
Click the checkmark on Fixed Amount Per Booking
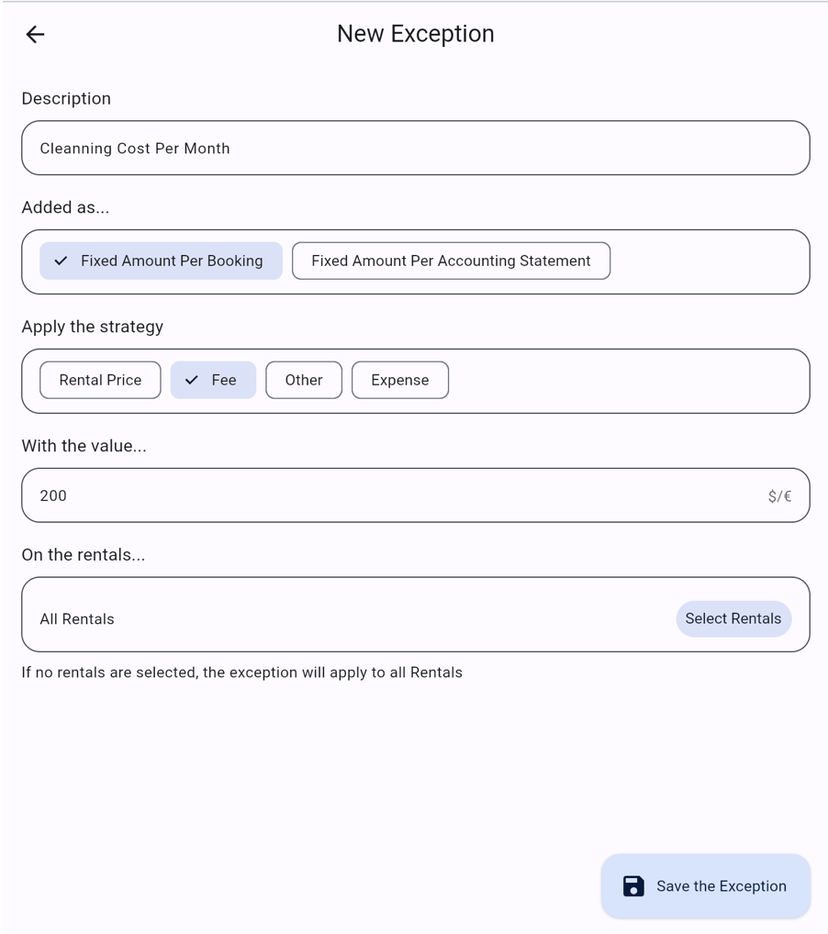point(61,261)
